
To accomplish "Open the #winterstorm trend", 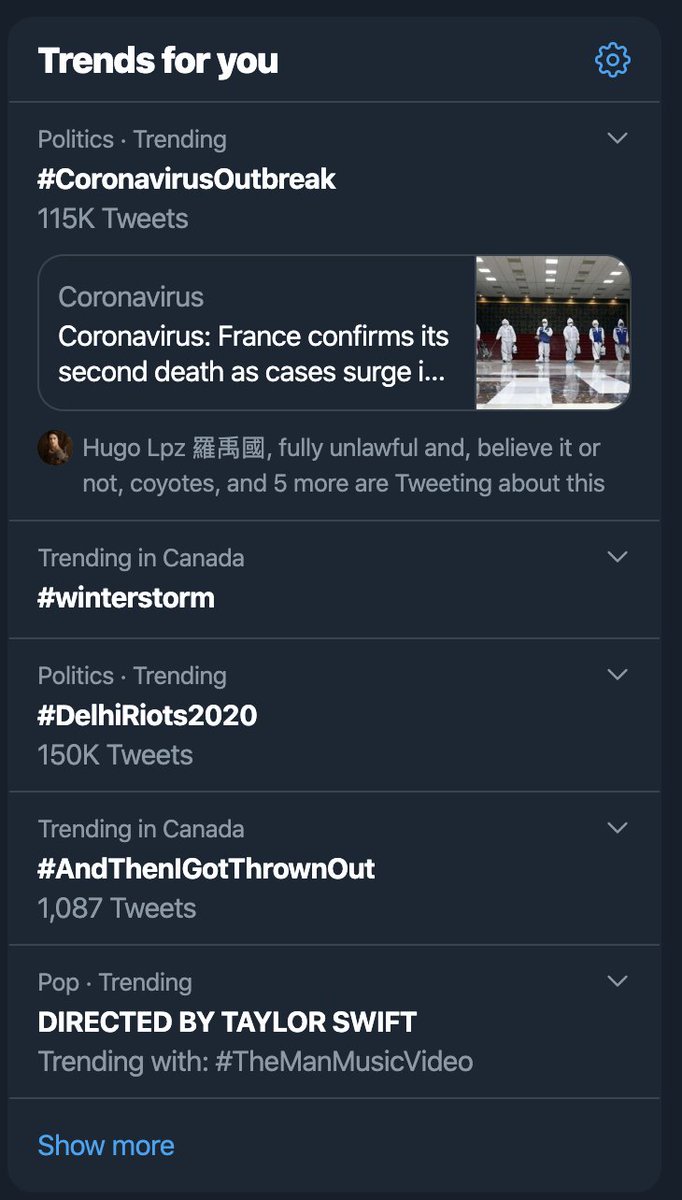I will pyautogui.click(x=126, y=598).
